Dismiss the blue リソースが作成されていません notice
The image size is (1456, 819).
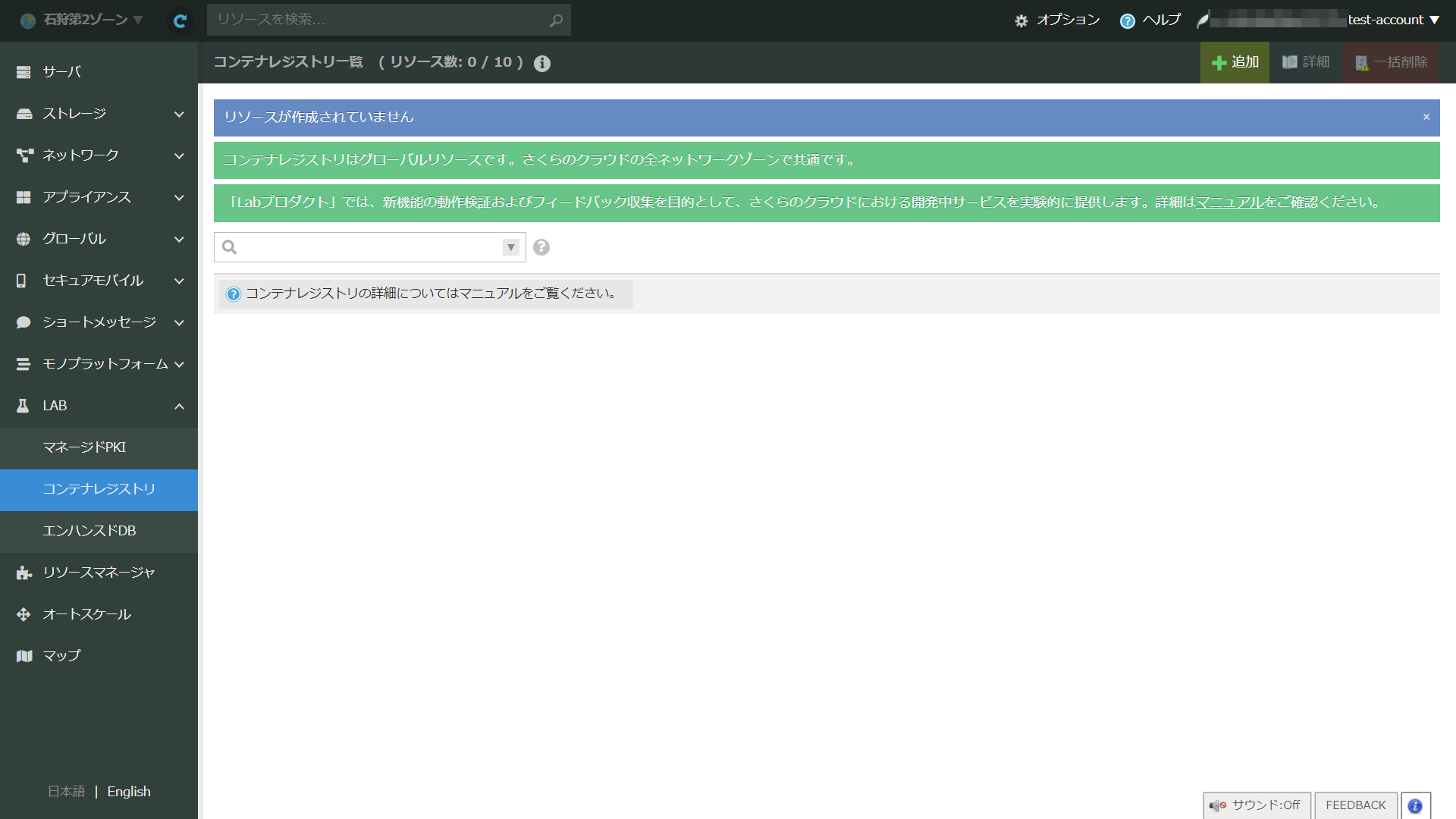(1426, 117)
